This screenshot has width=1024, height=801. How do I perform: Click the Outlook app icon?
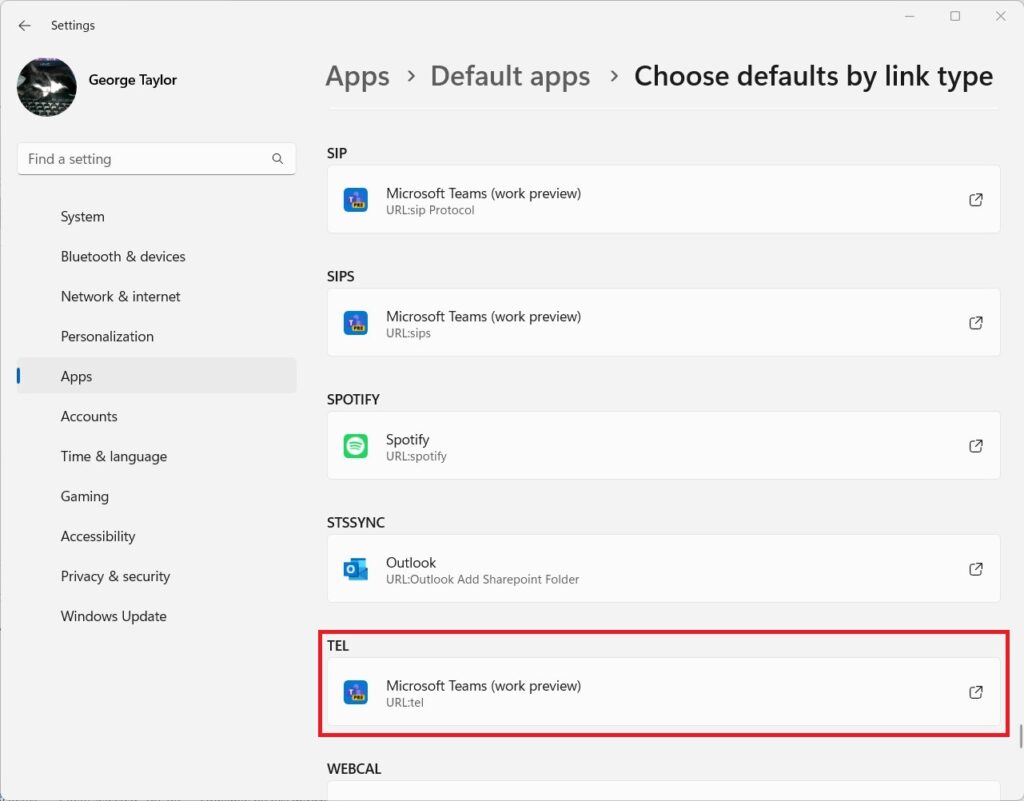pyautogui.click(x=355, y=569)
